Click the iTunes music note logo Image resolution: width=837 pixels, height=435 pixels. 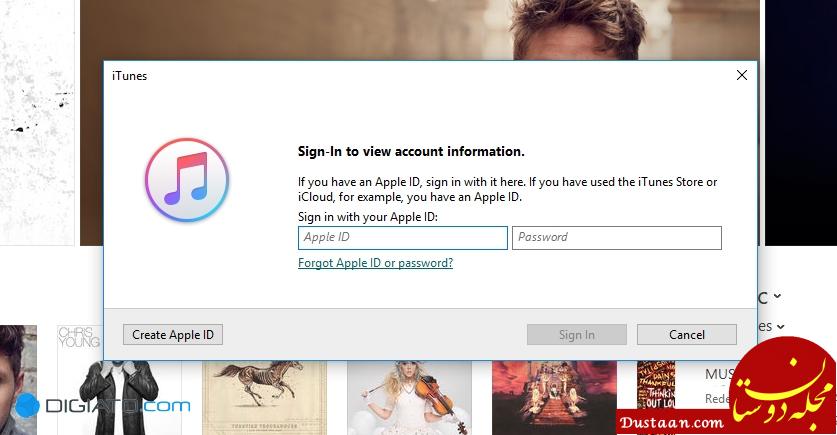click(x=187, y=180)
